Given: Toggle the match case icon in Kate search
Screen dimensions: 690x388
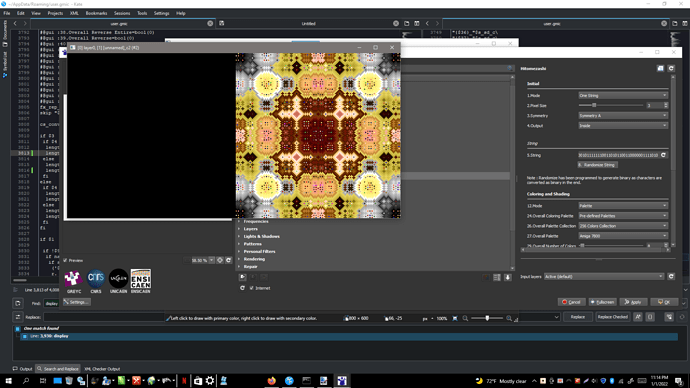Looking at the screenshot, I should pyautogui.click(x=638, y=317).
